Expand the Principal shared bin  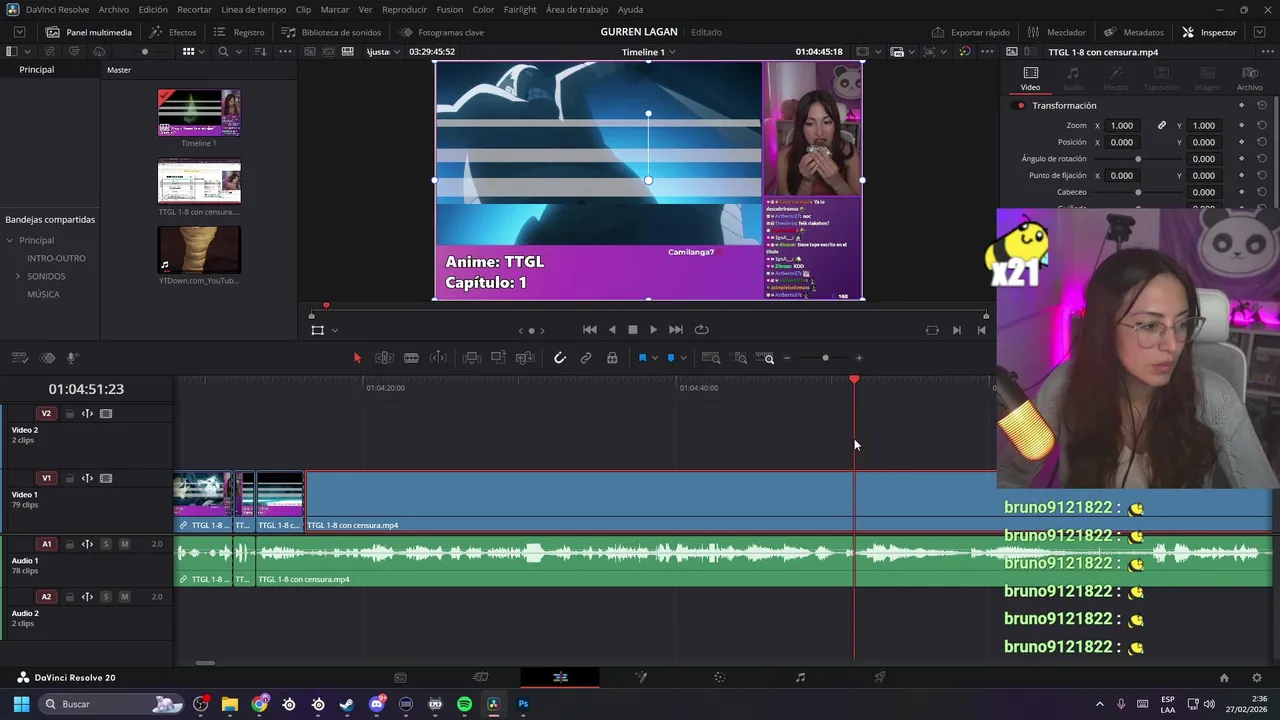pyautogui.click(x=10, y=240)
